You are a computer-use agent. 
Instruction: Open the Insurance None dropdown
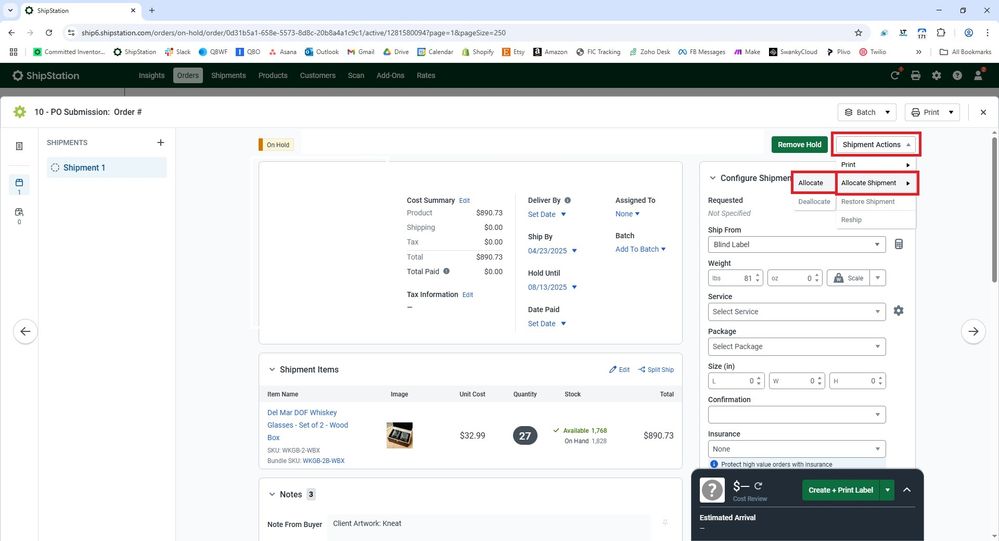[796, 449]
